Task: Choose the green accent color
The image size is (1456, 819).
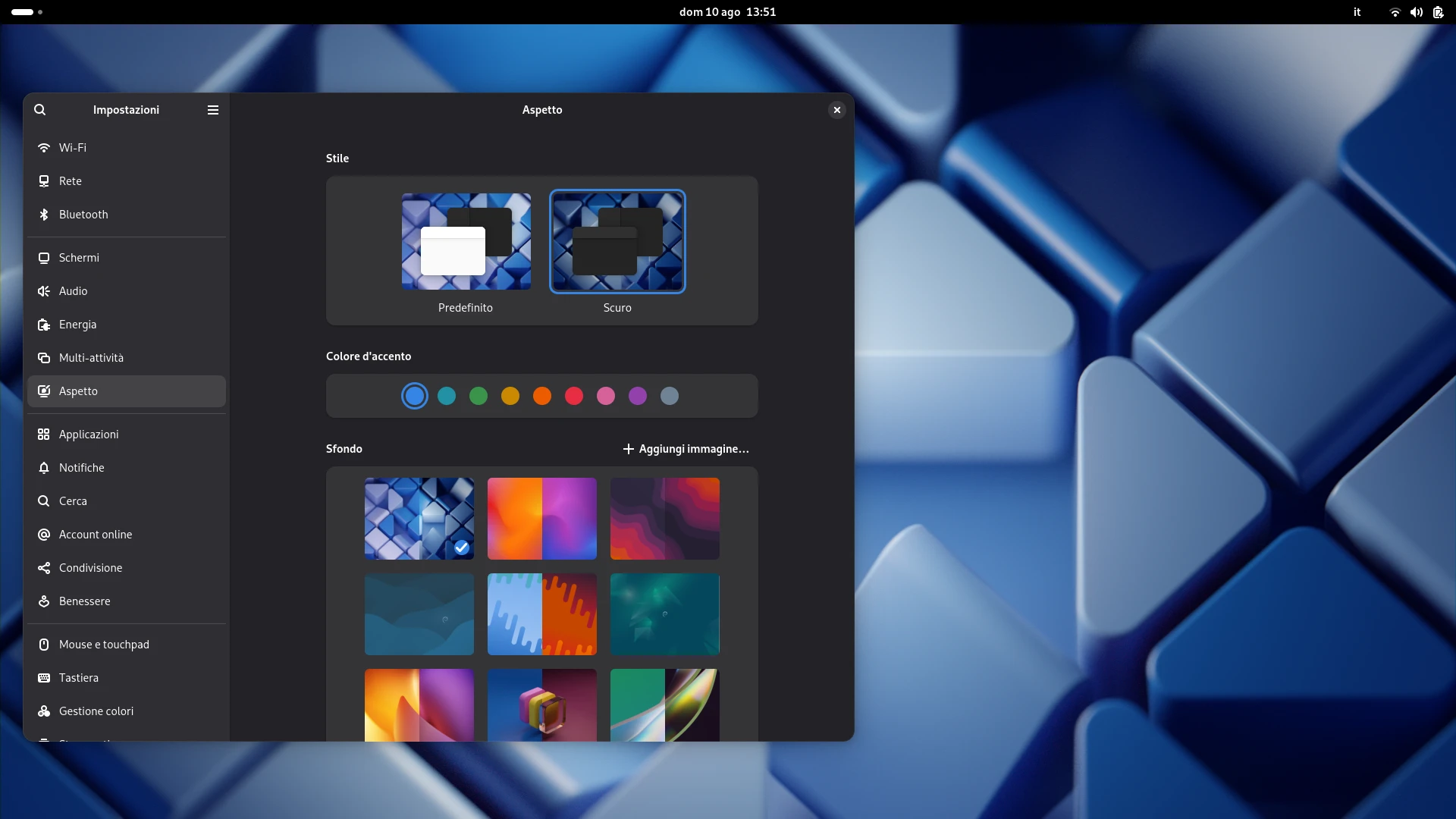Action: pos(479,396)
